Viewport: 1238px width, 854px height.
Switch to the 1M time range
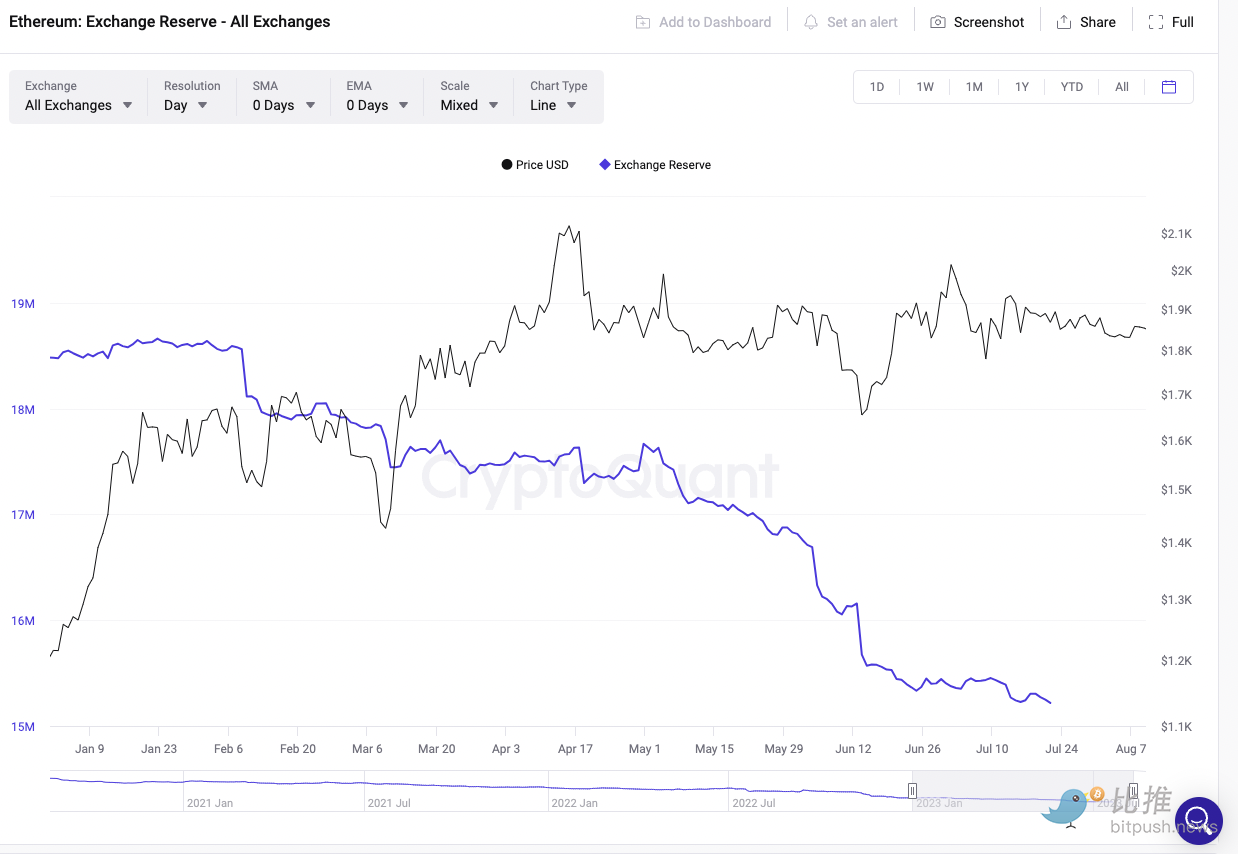(x=974, y=87)
